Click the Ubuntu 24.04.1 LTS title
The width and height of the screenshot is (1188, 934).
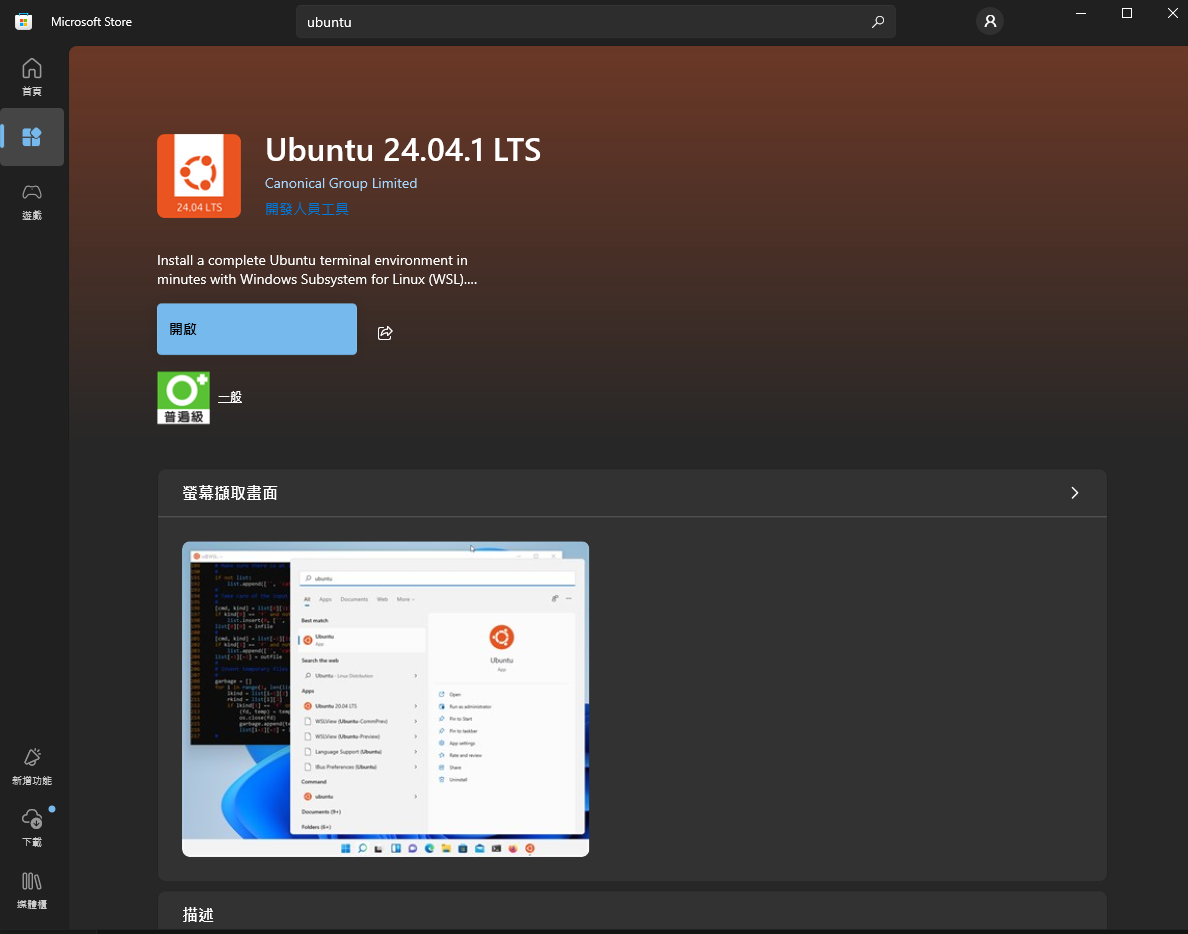coord(403,149)
